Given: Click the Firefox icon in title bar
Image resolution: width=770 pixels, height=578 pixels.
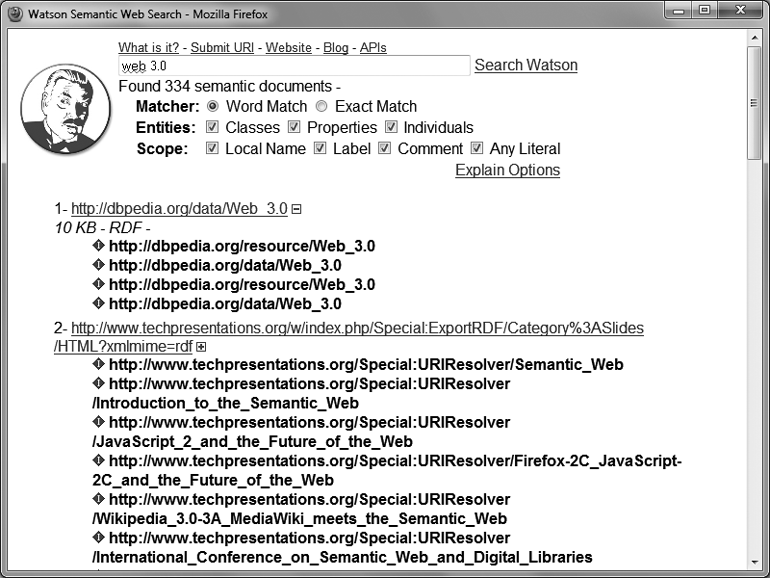Looking at the screenshot, I should coord(14,15).
